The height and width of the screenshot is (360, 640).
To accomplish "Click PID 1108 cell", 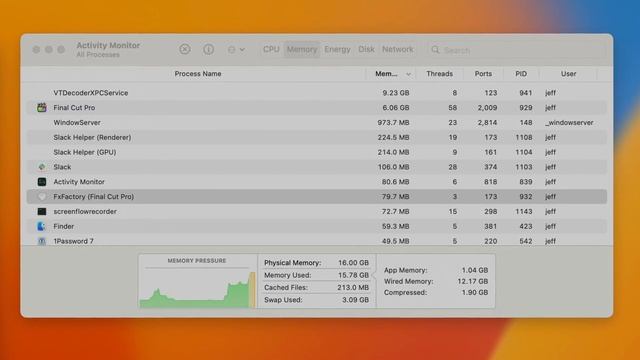I will (524, 138).
